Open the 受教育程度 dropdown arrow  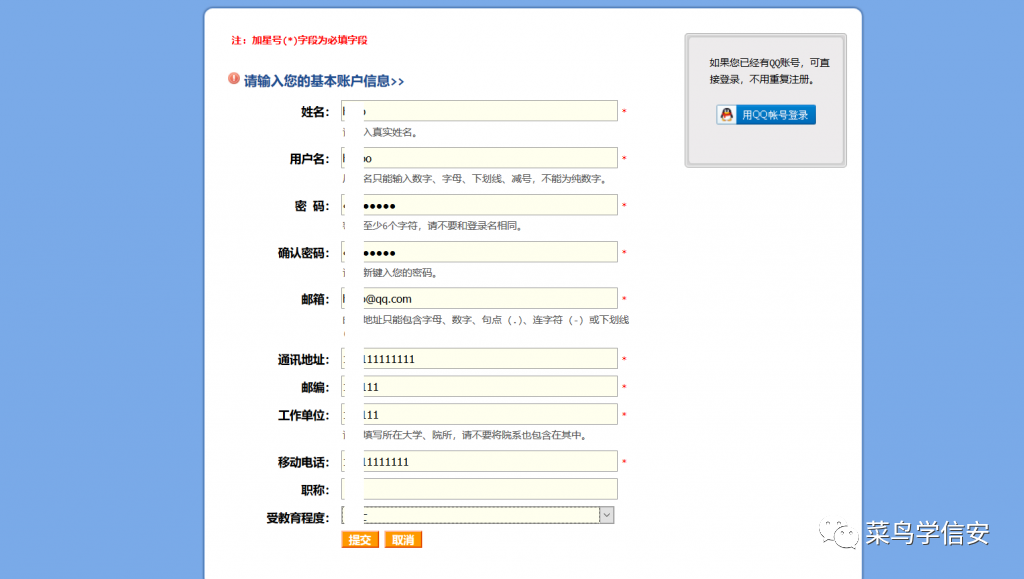coord(607,515)
